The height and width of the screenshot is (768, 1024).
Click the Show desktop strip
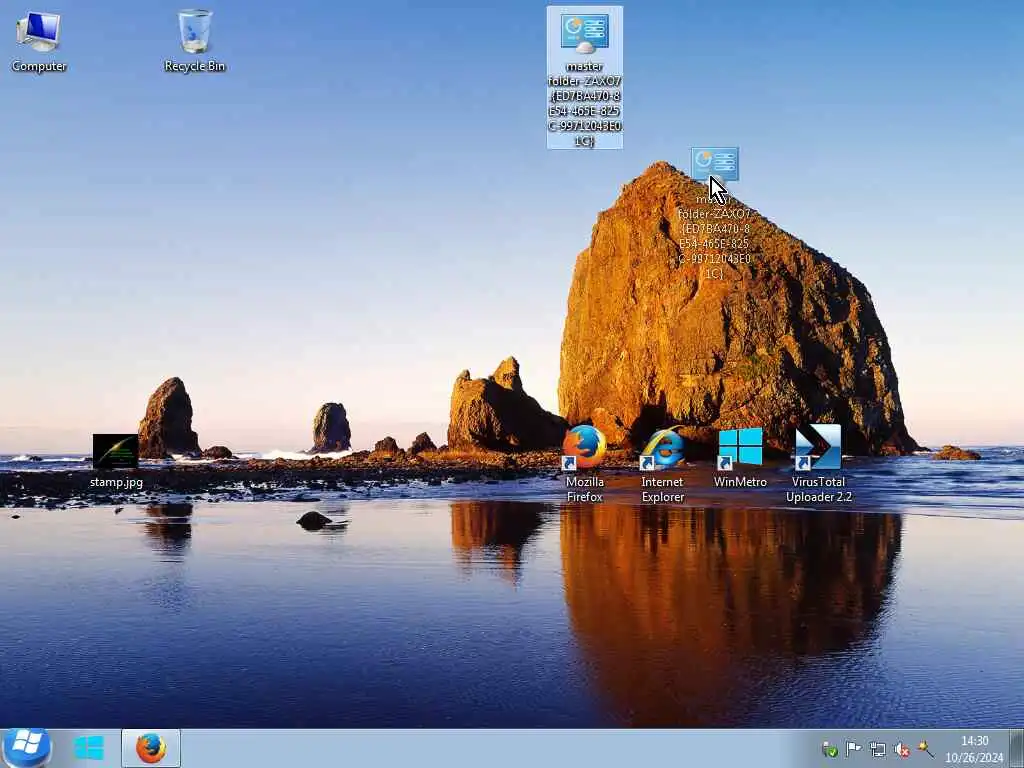point(1017,748)
